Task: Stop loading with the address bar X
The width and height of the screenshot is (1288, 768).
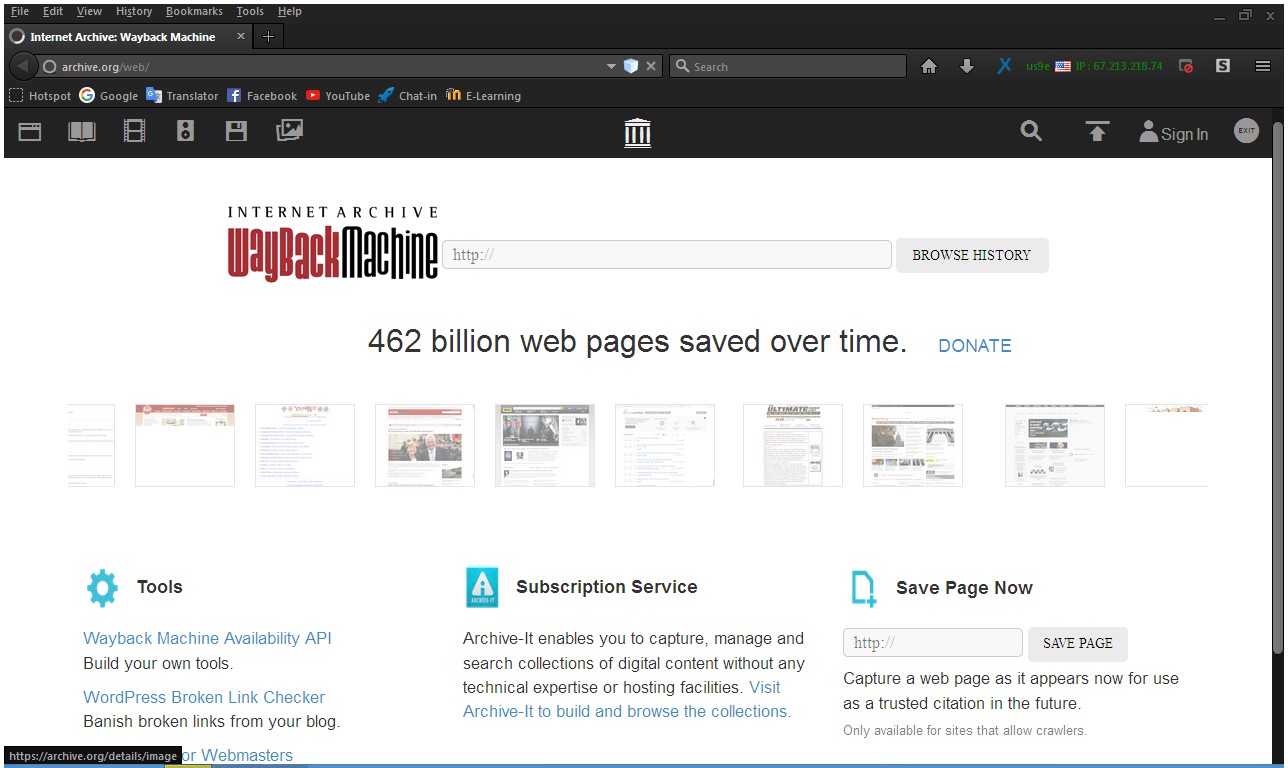Action: point(651,66)
